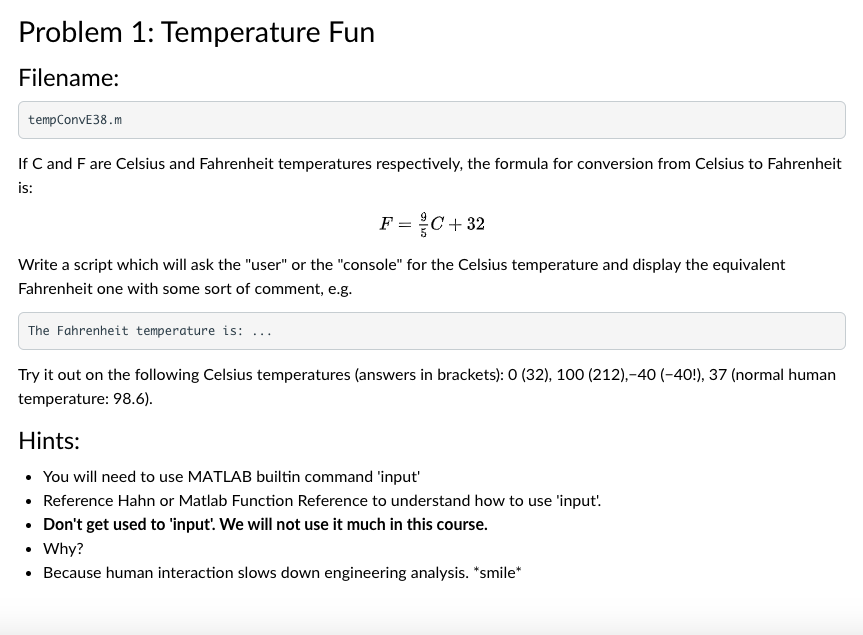Click the "Why?" hint line
The height and width of the screenshot is (635, 863).
click(x=63, y=549)
